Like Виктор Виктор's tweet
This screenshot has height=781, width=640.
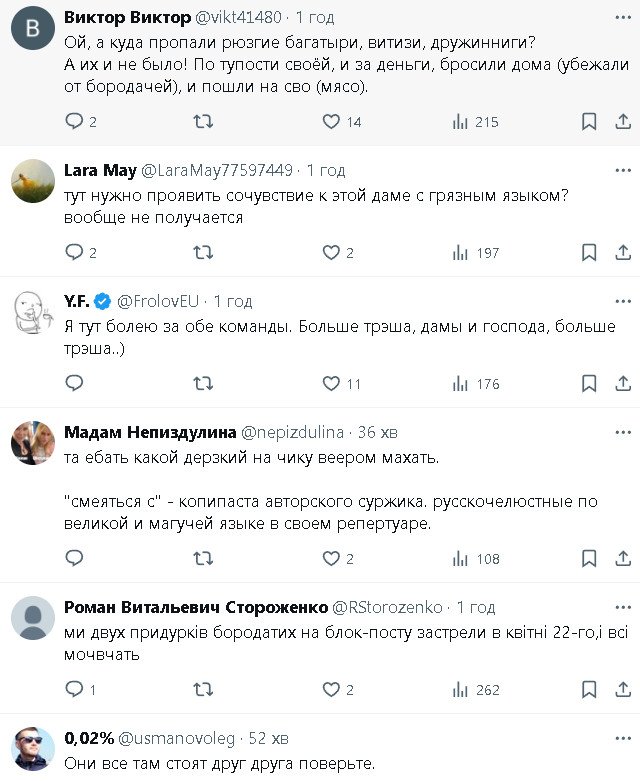point(332,122)
